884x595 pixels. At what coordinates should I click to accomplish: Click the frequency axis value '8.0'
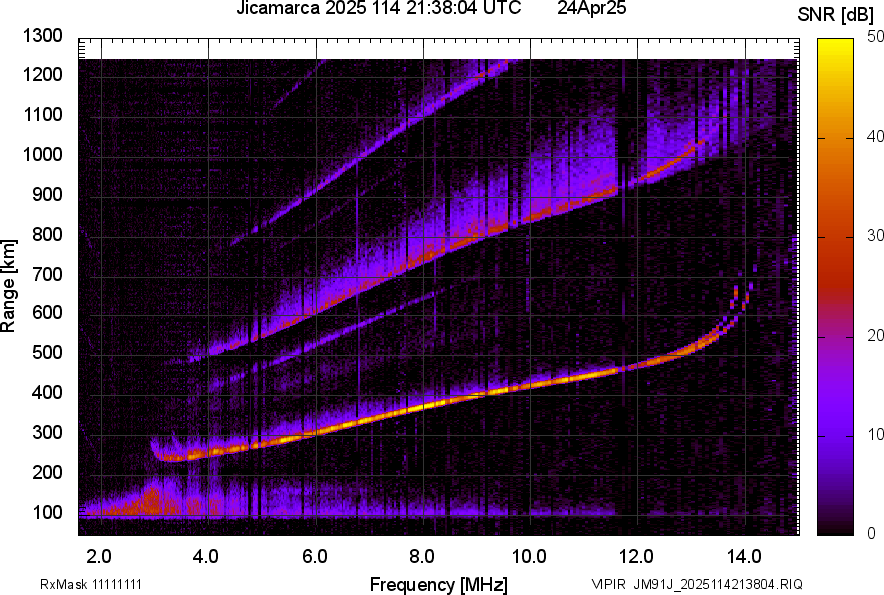422,557
